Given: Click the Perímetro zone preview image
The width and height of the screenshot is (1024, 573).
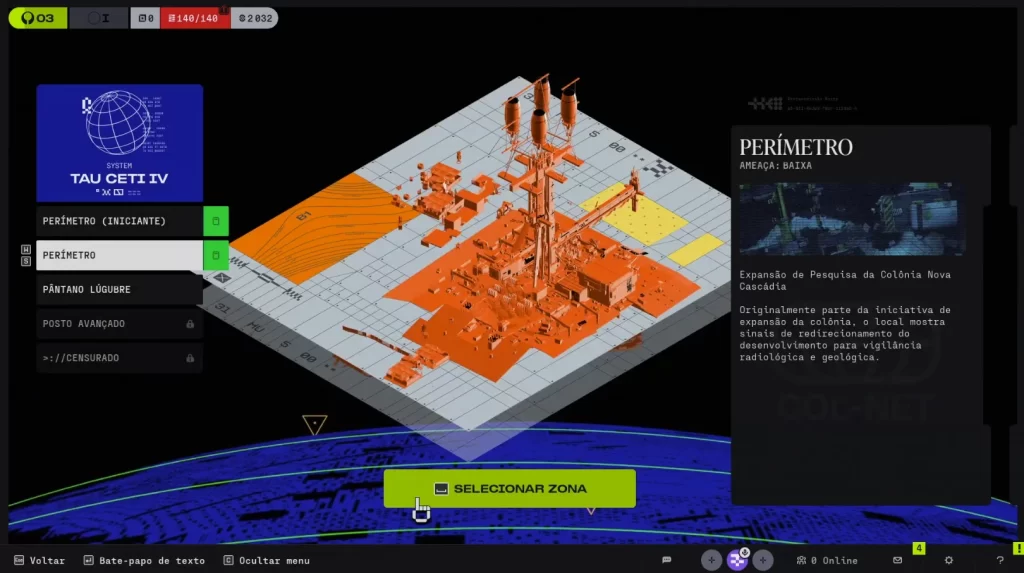Looking at the screenshot, I should click(x=852, y=219).
